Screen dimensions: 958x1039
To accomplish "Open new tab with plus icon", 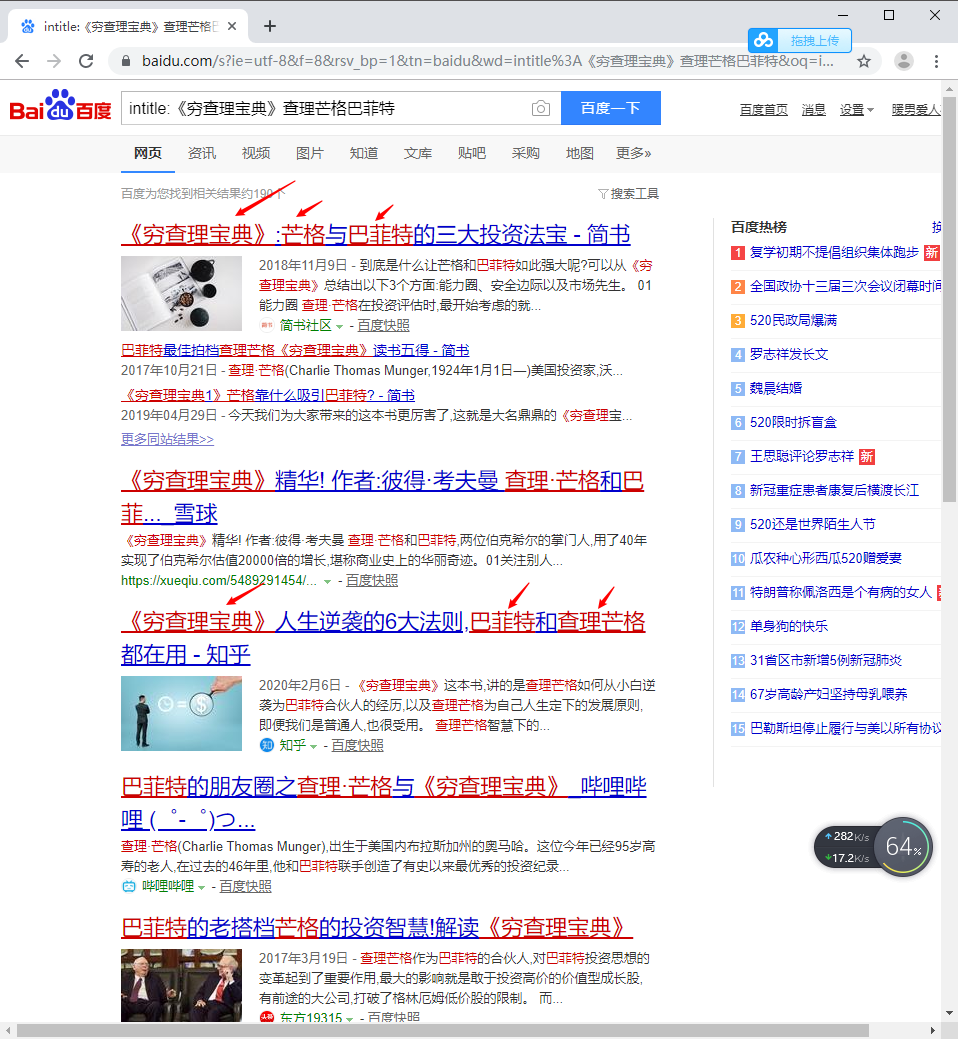I will tap(270, 27).
